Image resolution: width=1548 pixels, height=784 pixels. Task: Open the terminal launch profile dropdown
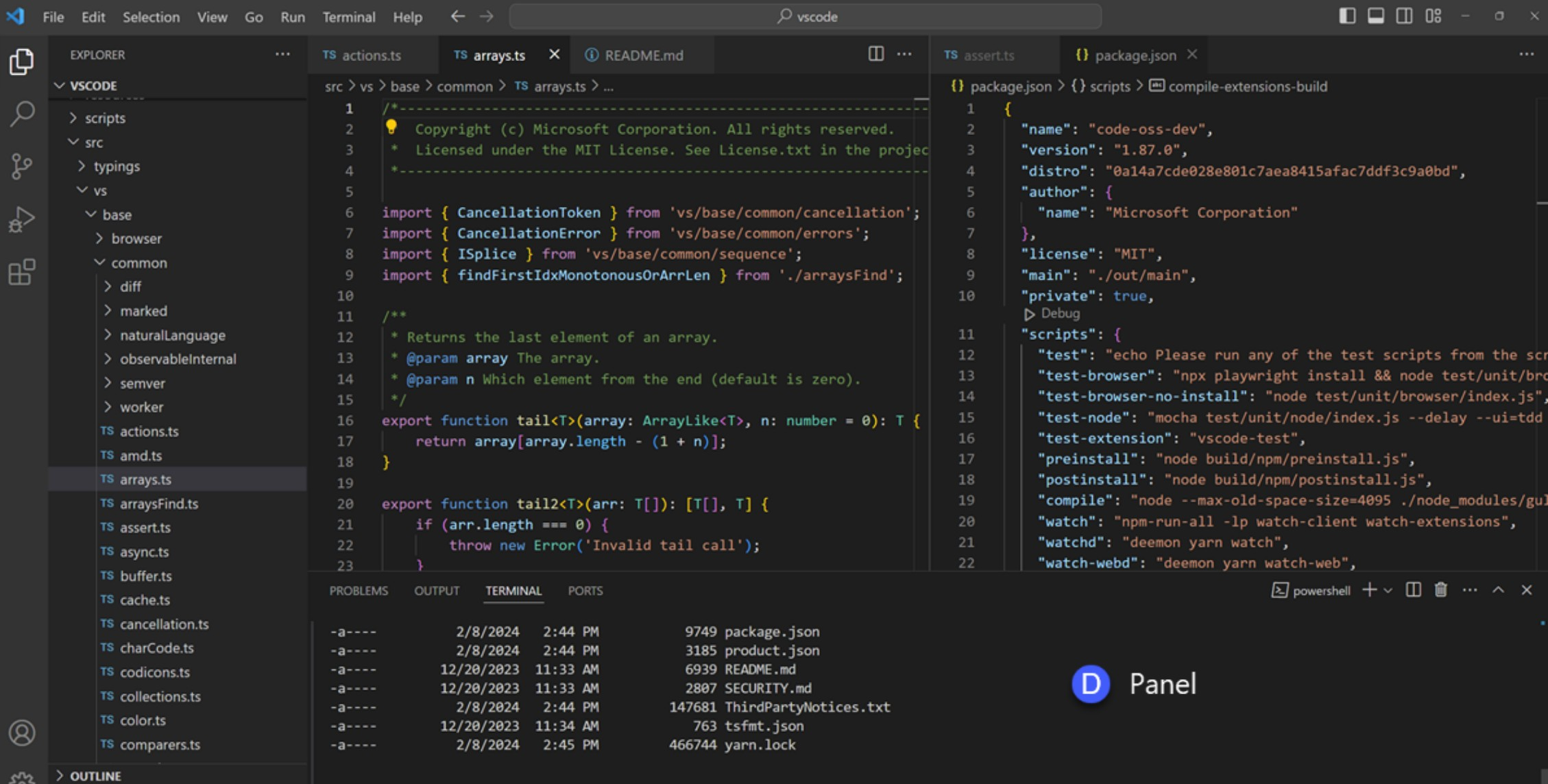tap(1388, 590)
